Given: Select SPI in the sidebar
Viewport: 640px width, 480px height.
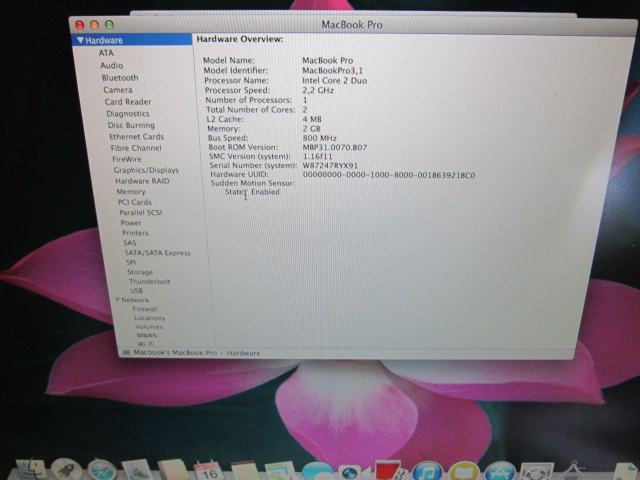Looking at the screenshot, I should click(x=131, y=262).
